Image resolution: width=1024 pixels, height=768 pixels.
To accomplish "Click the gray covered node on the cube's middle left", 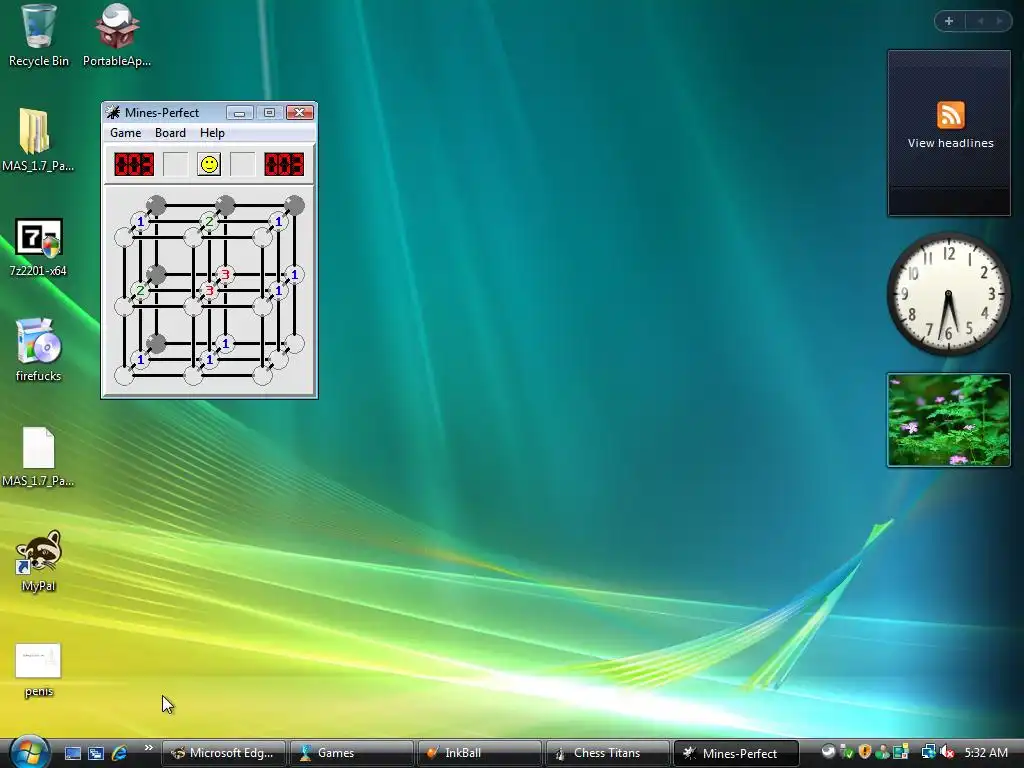I will pos(156,274).
